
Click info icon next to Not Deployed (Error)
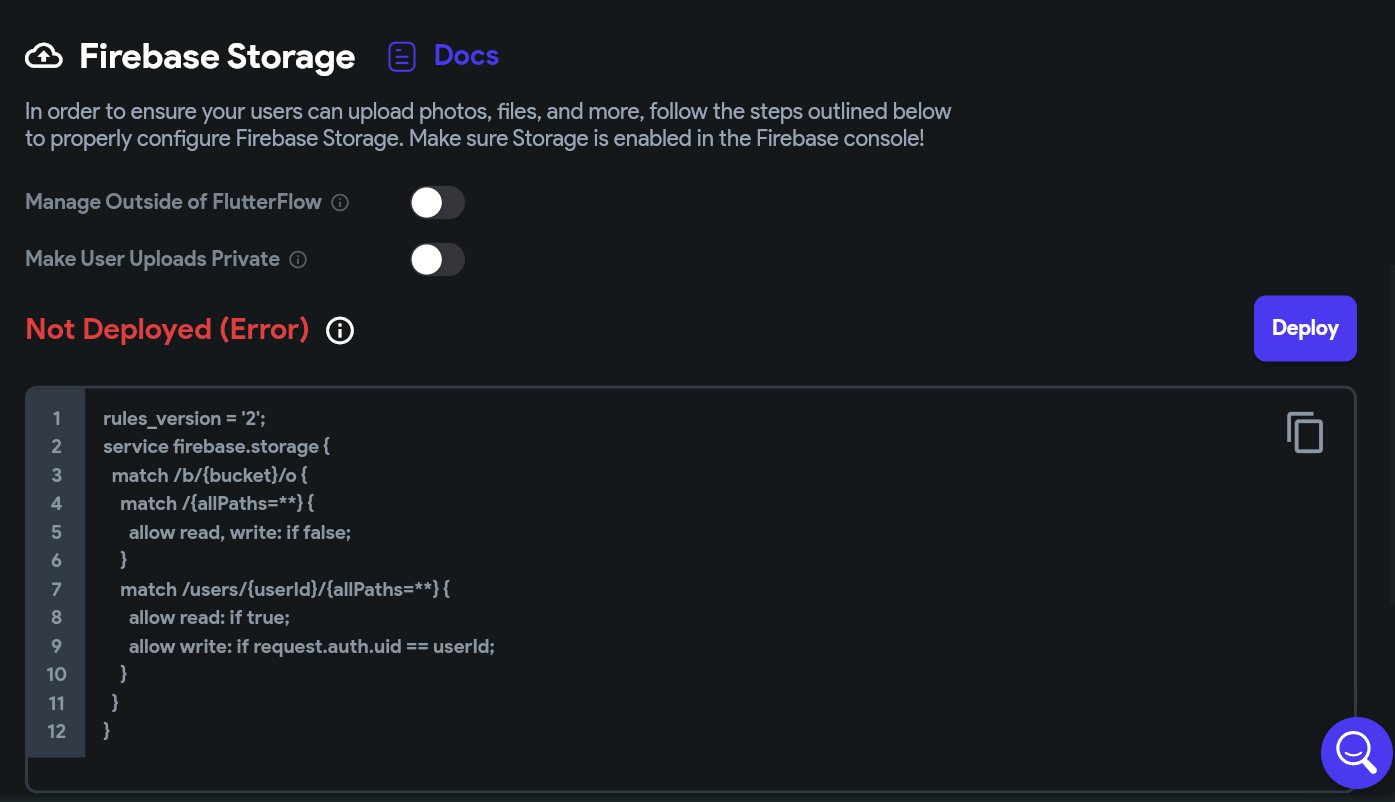pos(340,330)
